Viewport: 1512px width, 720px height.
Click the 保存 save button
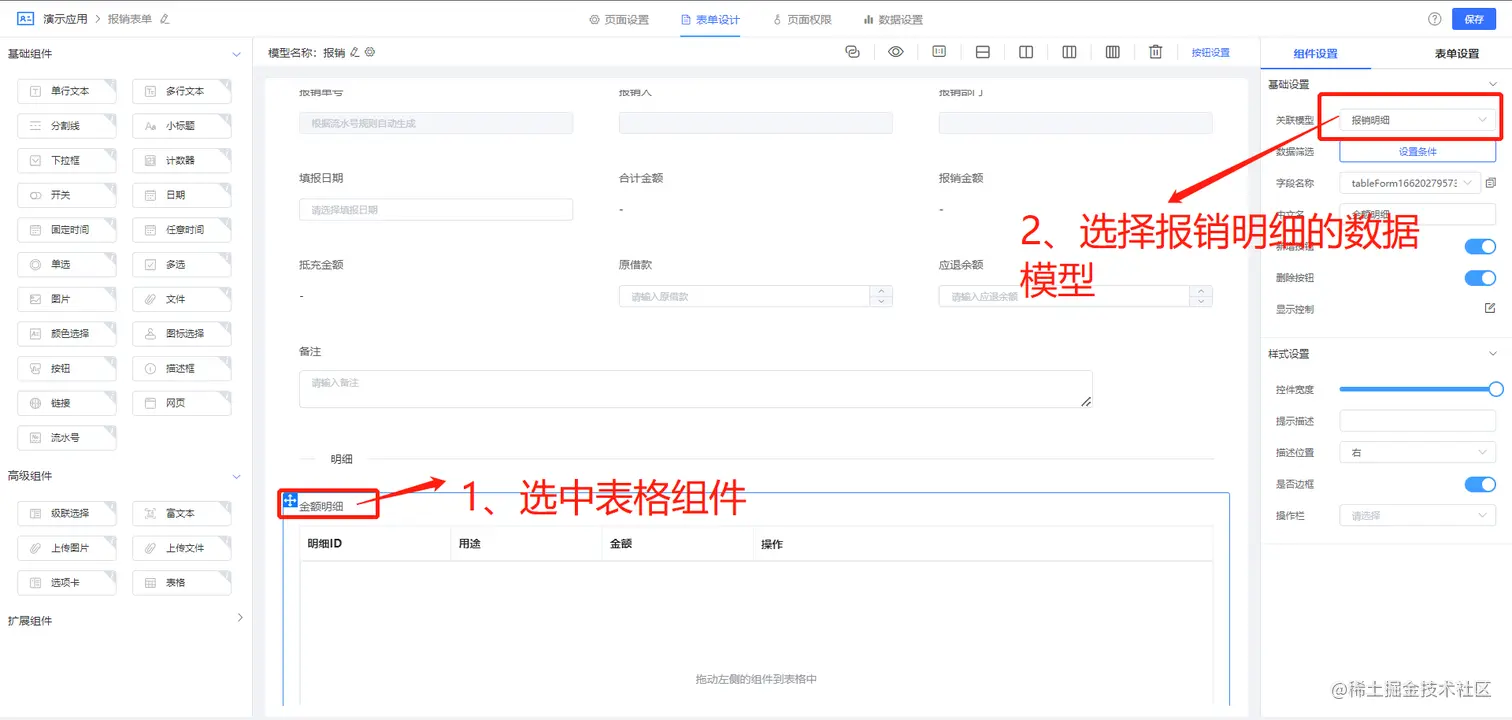(1474, 19)
